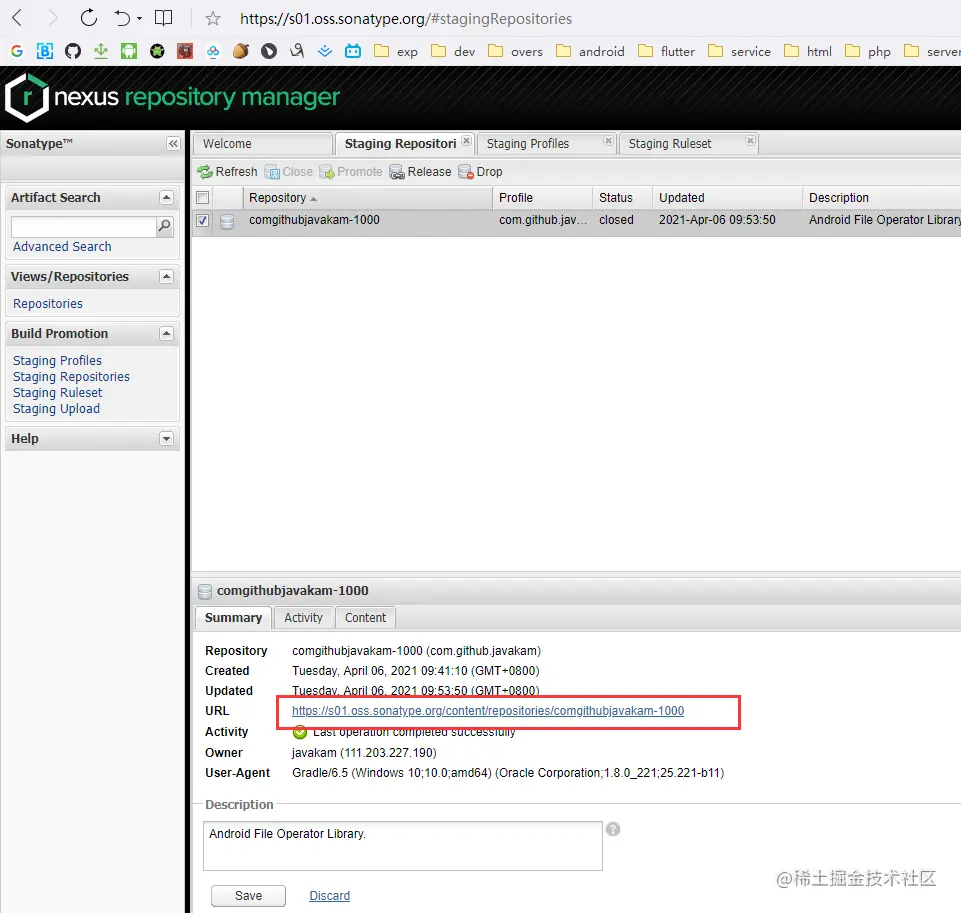Sort by the Description column header
Screen dimensions: 961x913
click(881, 197)
